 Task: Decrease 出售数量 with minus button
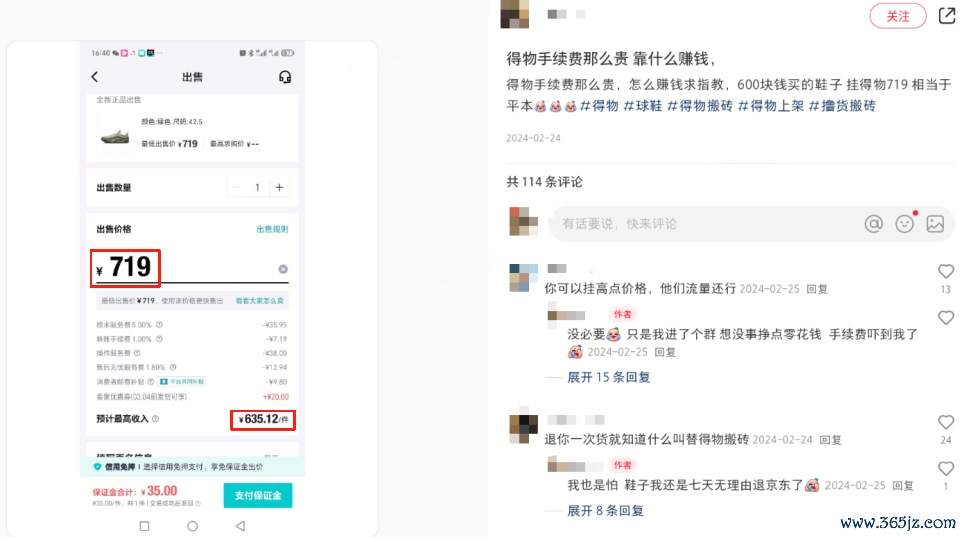point(236,187)
